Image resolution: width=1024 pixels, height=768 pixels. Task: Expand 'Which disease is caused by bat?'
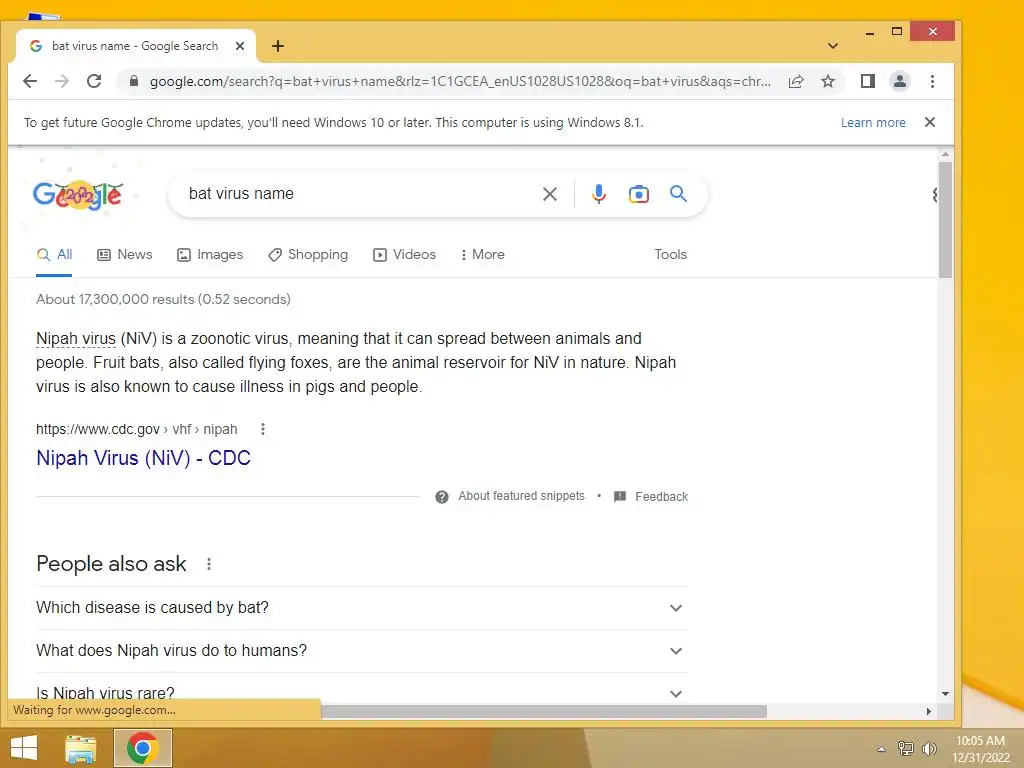coord(361,608)
